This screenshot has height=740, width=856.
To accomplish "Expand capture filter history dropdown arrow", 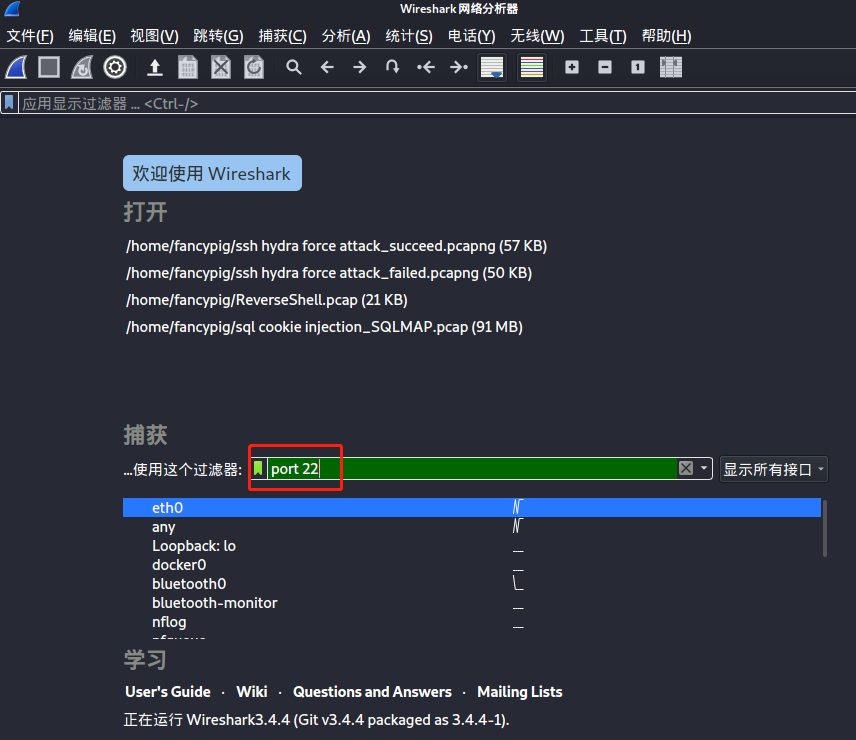I will [704, 468].
